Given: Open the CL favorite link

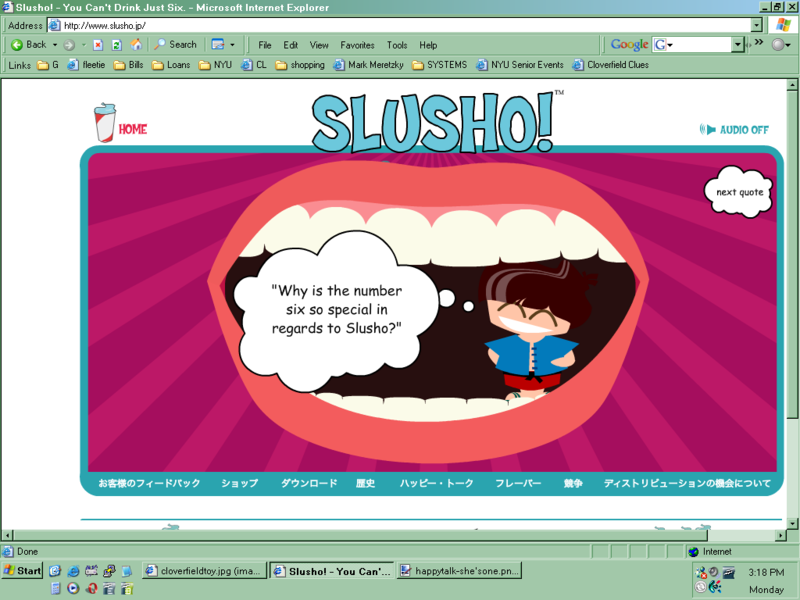Looking at the screenshot, I should tap(254, 65).
